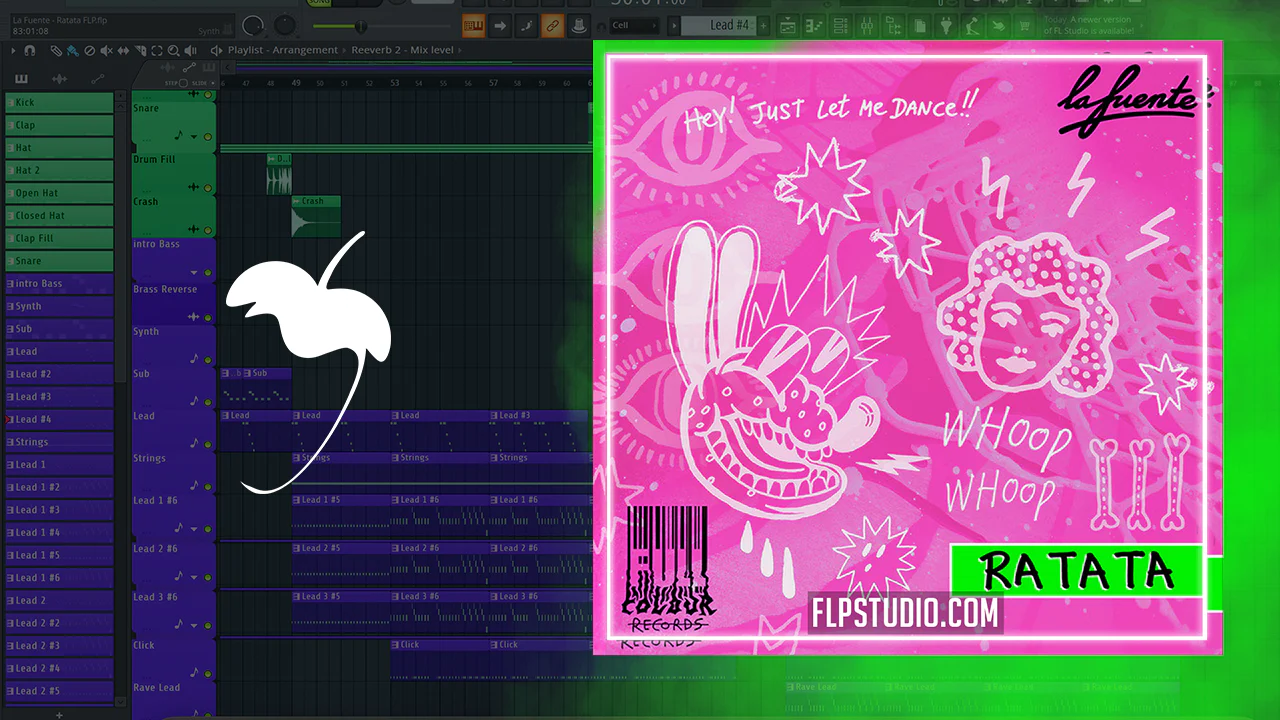
Task: Adjust the main volume knob
Action: pyautogui.click(x=253, y=26)
